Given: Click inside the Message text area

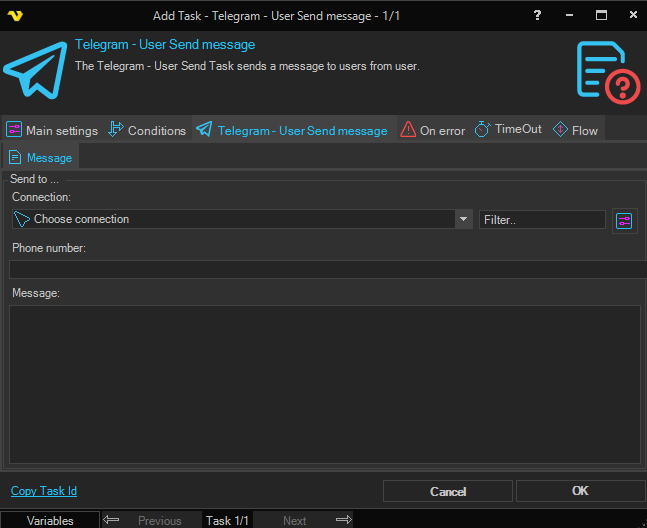Looking at the screenshot, I should coord(324,384).
